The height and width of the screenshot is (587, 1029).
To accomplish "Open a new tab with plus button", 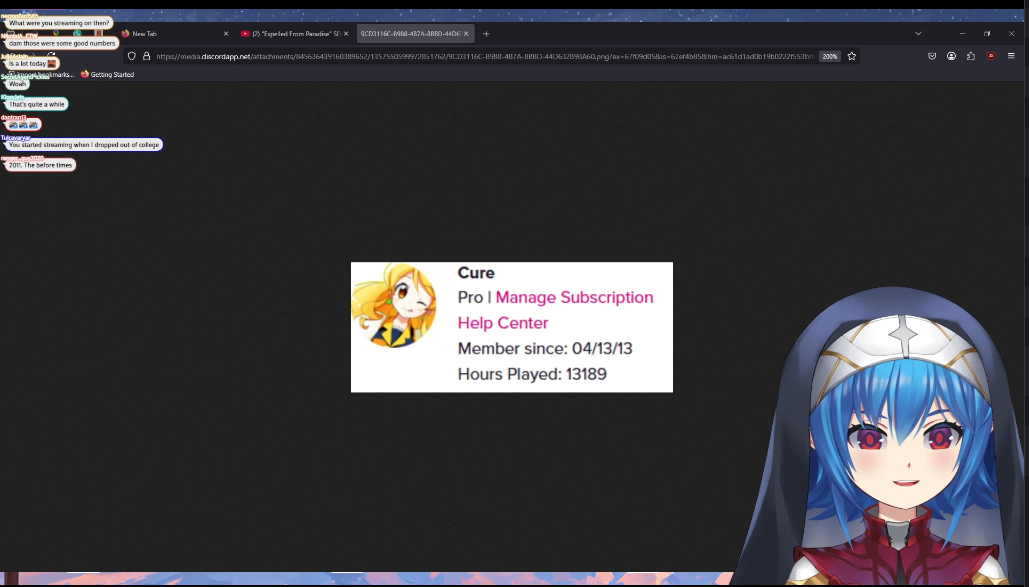I will 486,33.
